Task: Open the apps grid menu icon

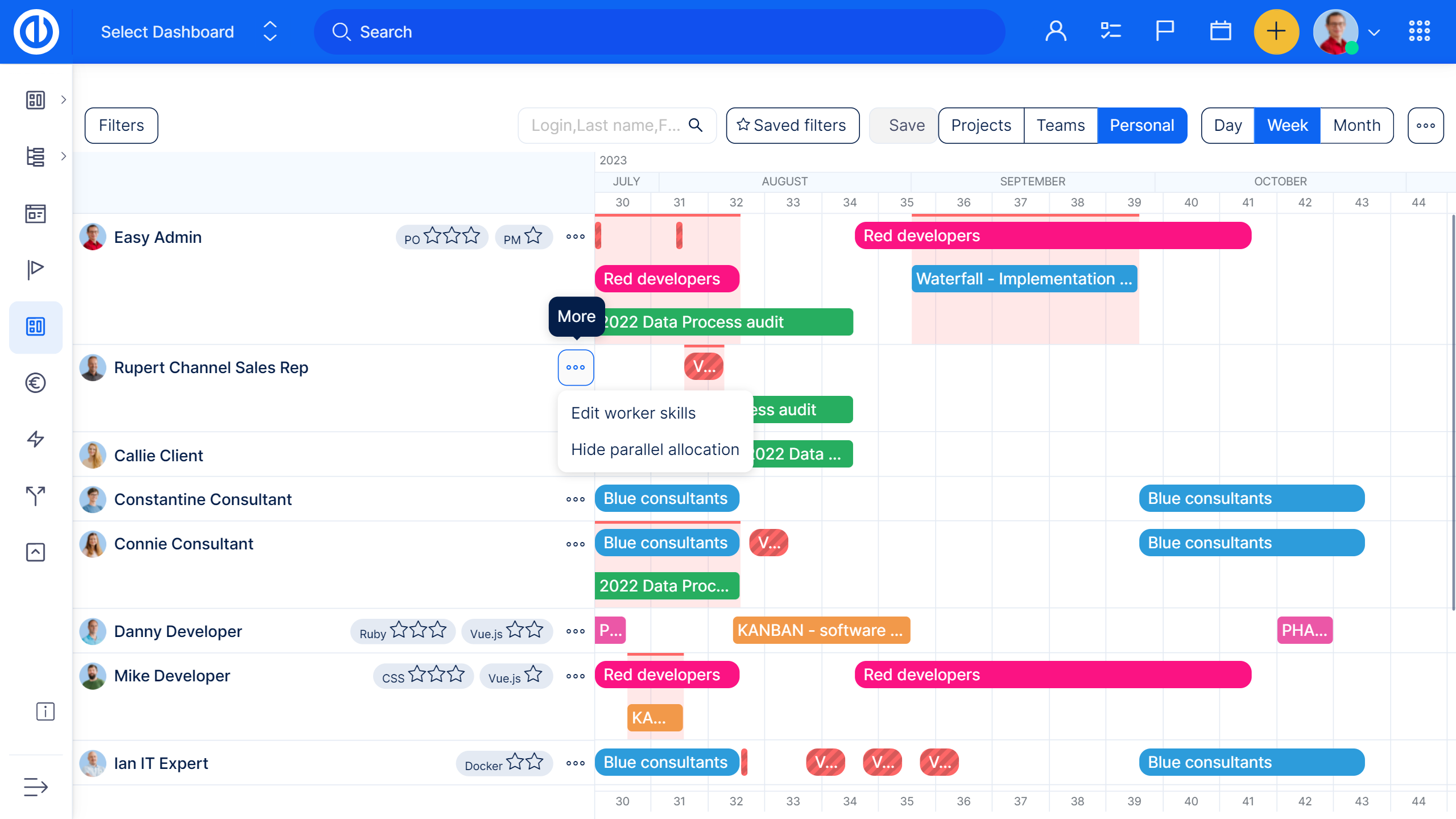Action: point(1419,31)
